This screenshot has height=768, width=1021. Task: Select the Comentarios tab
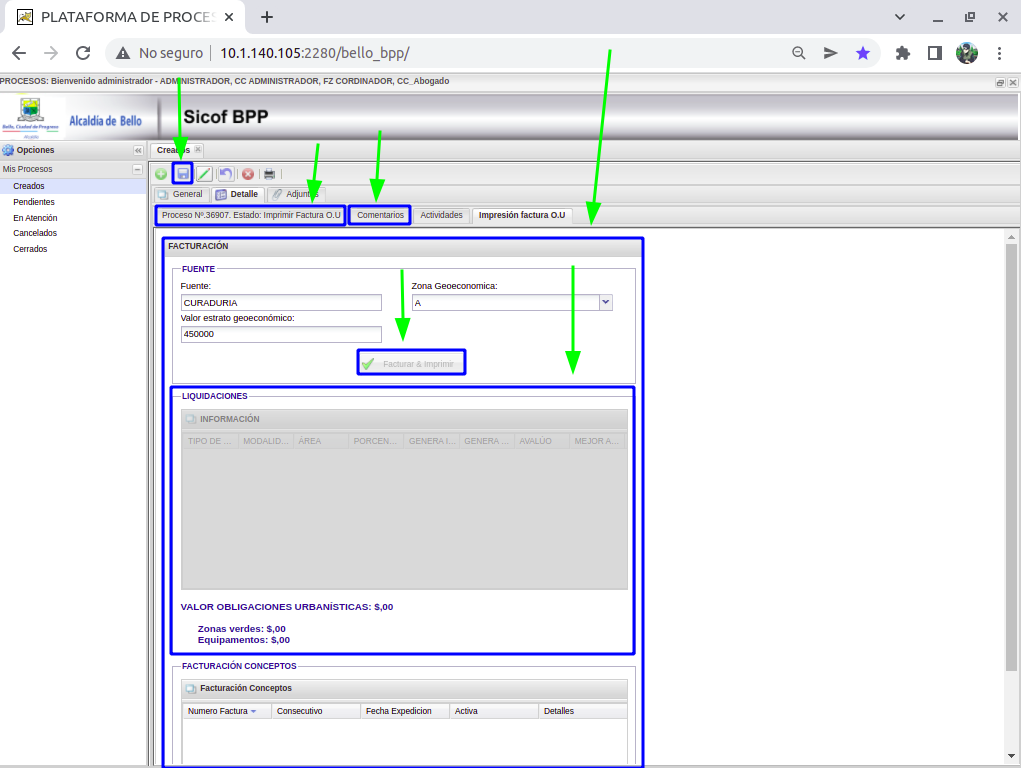tap(380, 215)
